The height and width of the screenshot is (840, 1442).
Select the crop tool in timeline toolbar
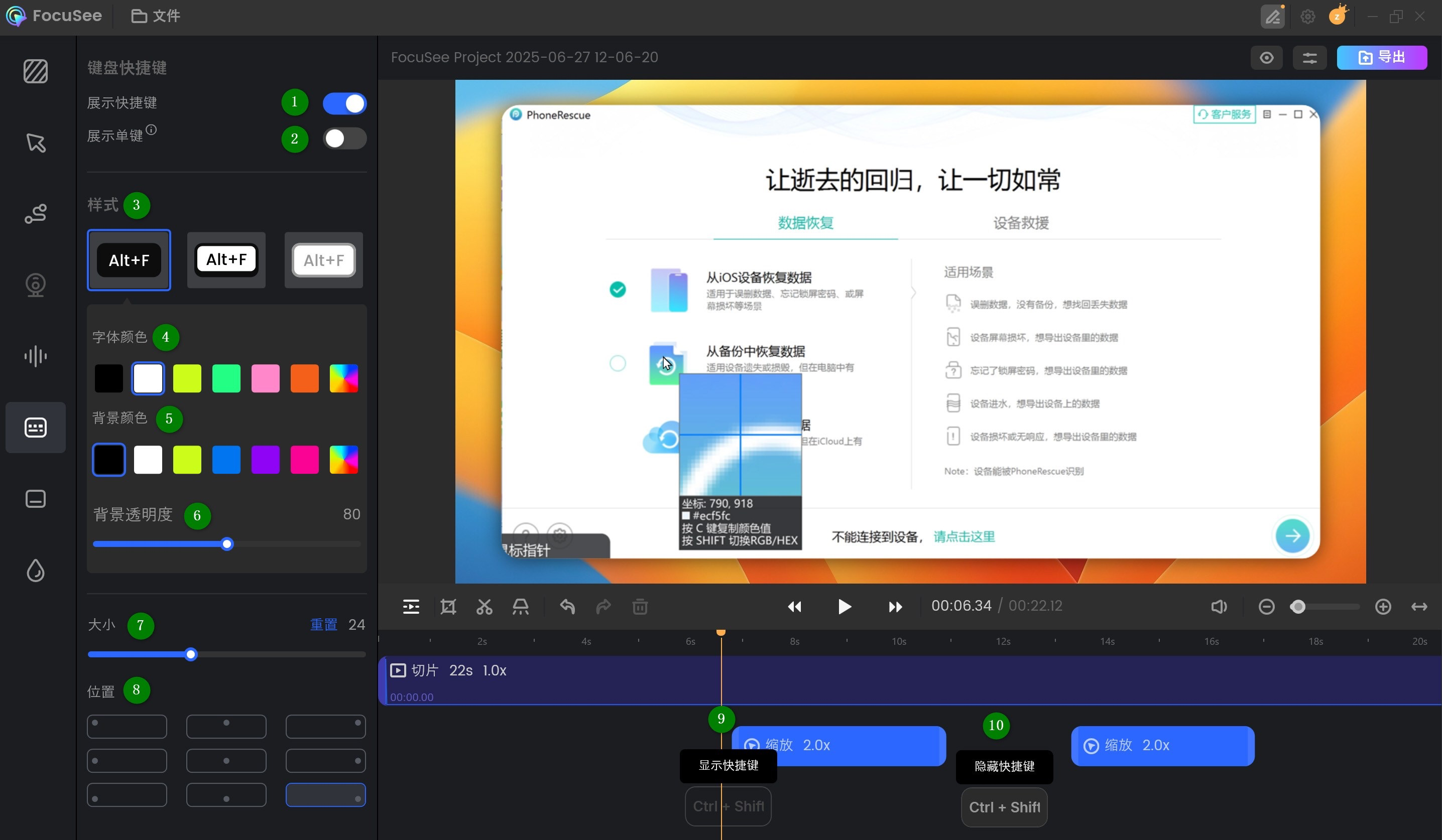[448, 606]
